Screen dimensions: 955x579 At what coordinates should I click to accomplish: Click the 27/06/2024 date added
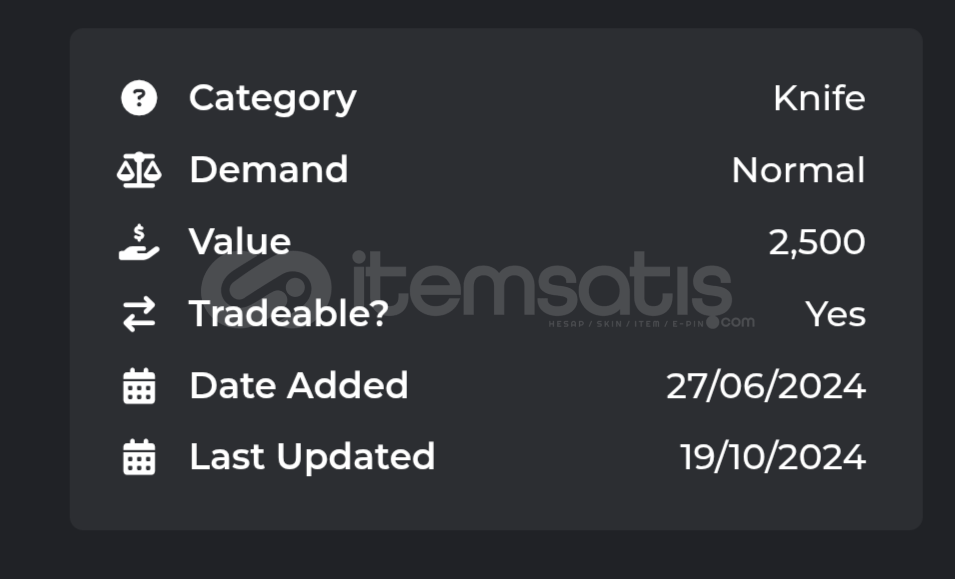click(x=766, y=386)
